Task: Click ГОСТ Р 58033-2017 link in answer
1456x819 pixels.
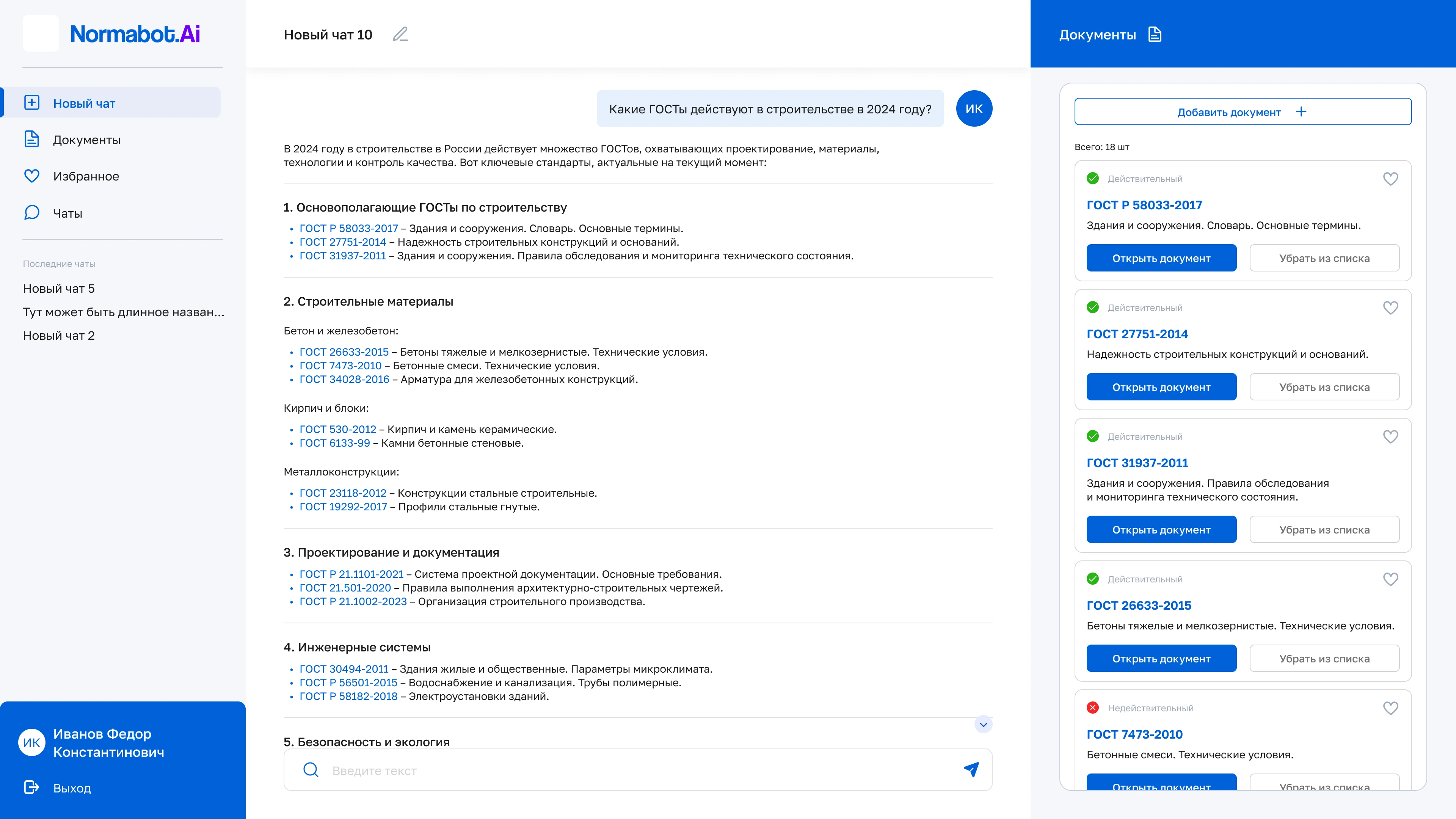Action: point(348,228)
